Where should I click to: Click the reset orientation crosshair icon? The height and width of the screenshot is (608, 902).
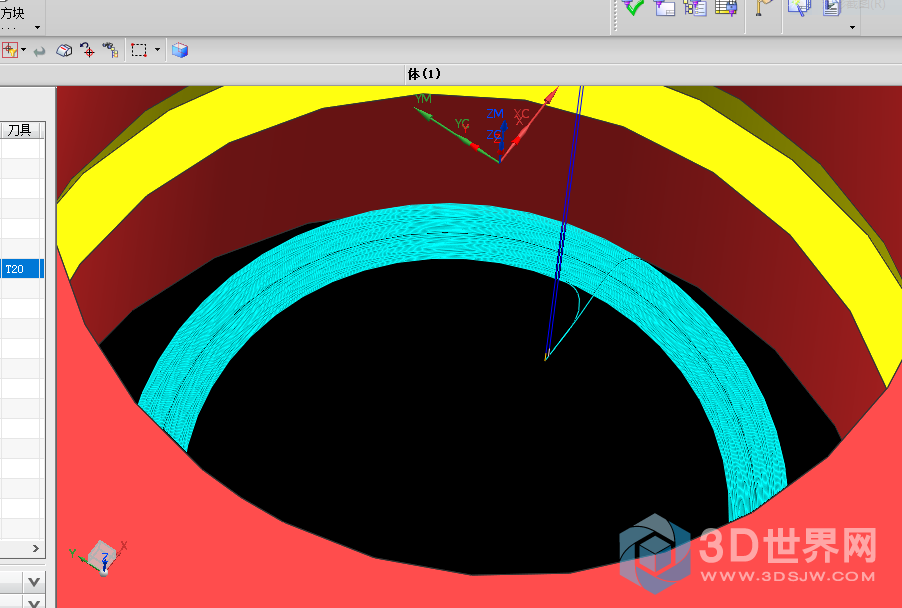point(87,51)
